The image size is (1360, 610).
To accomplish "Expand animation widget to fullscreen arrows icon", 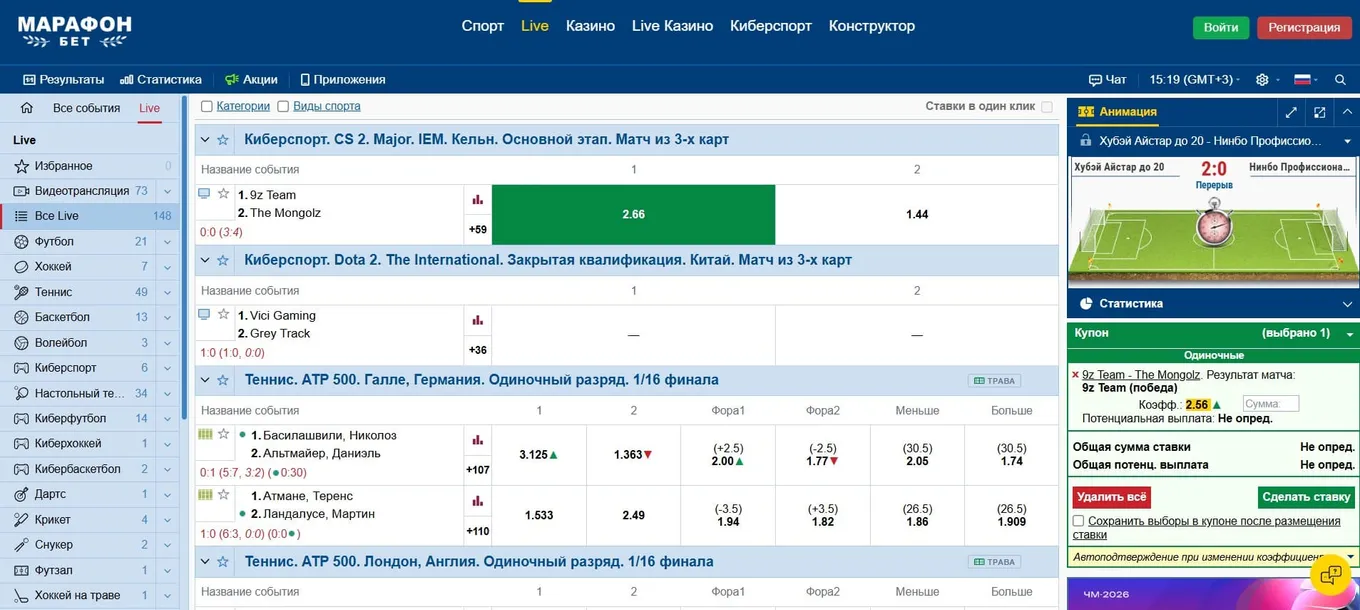I will pos(1291,112).
